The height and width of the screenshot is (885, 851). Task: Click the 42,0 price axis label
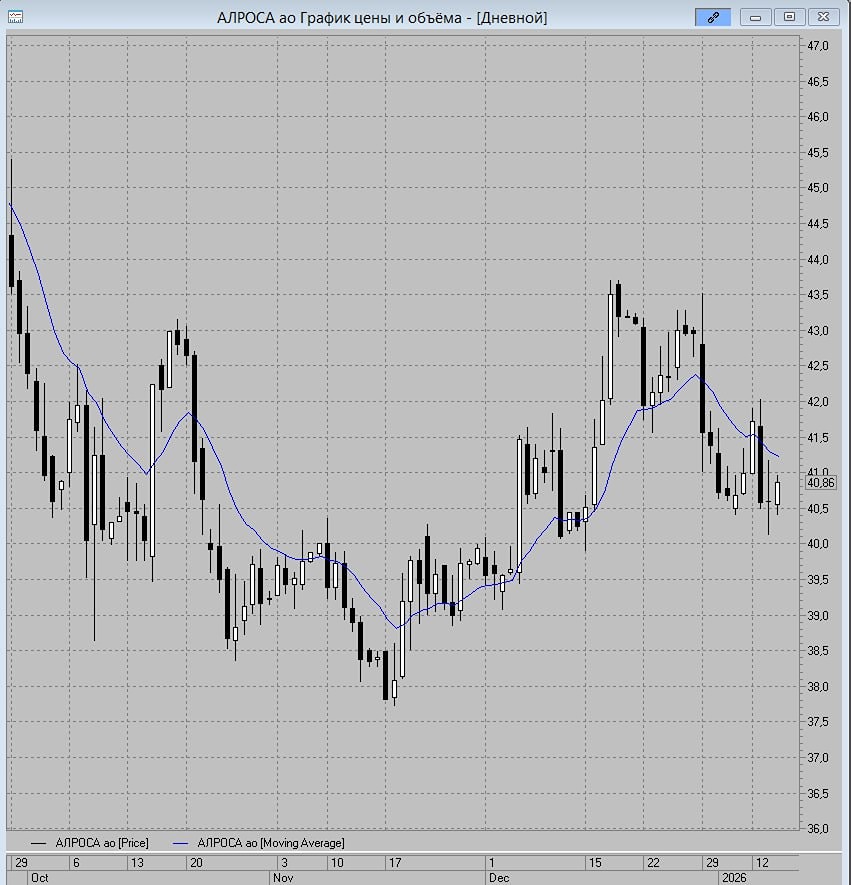(x=818, y=401)
